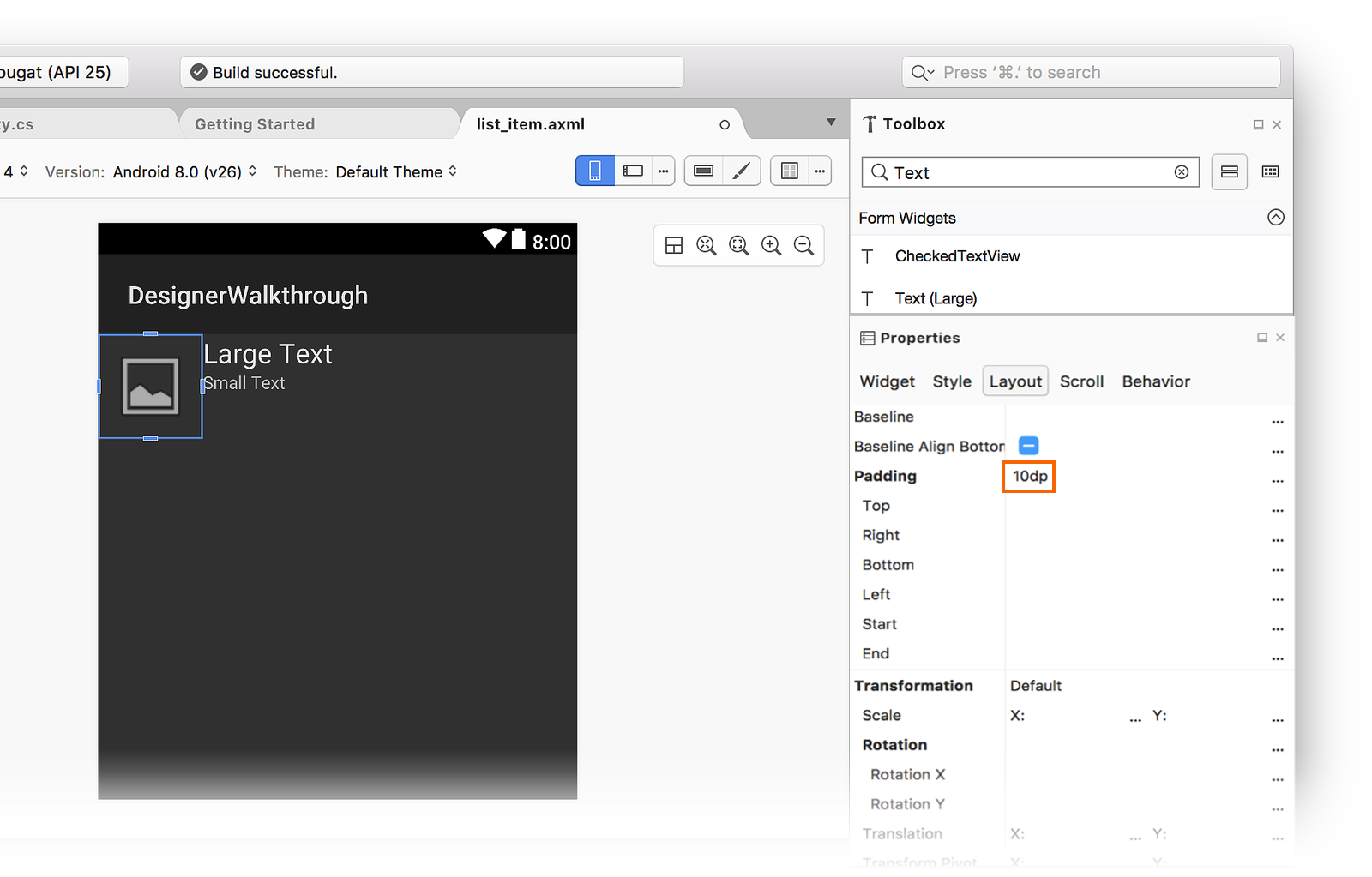Click the action bar display icon
Viewport: 1372px width, 877px height.
[x=703, y=171]
